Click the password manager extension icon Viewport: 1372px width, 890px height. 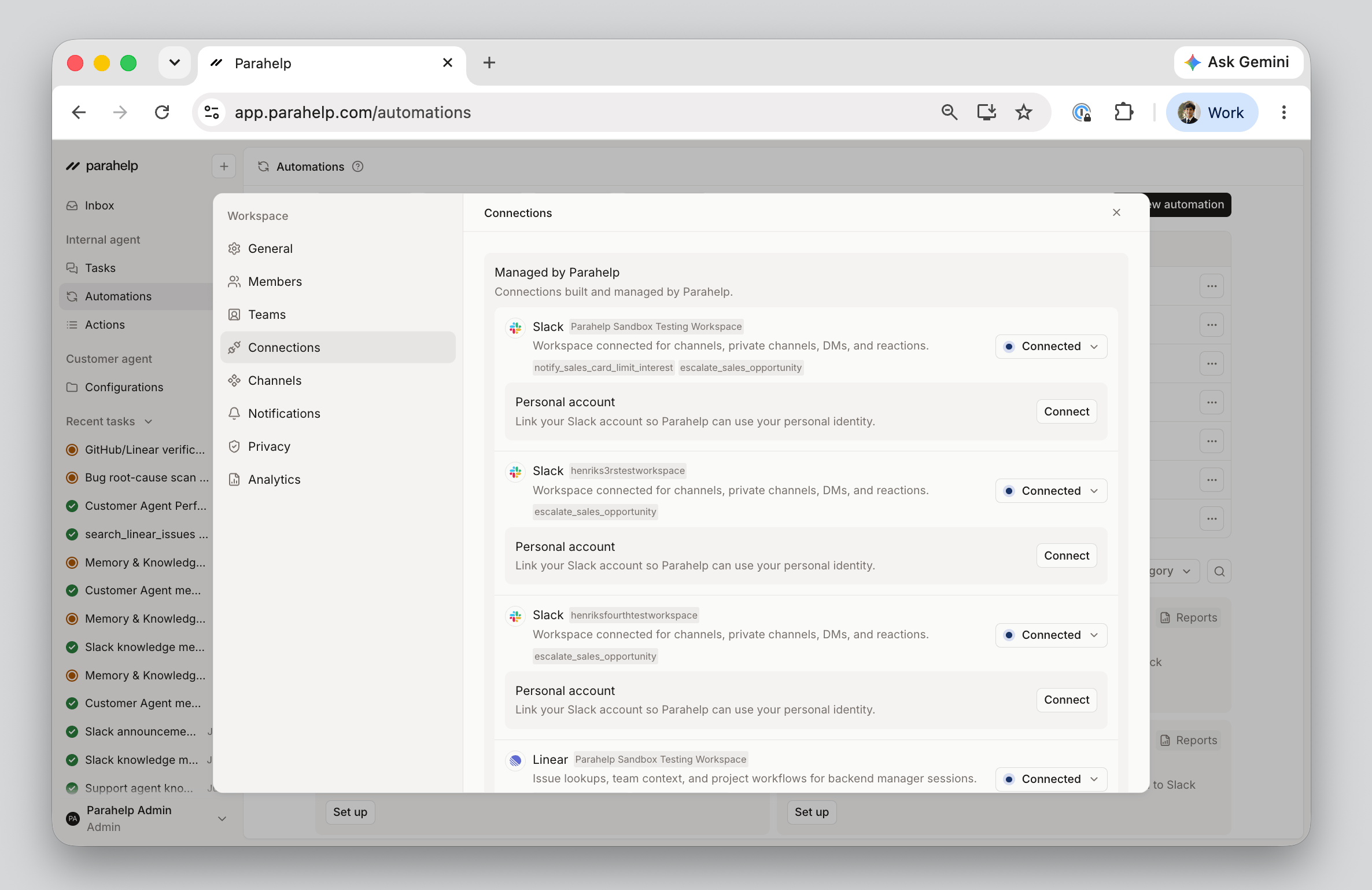coord(1082,112)
